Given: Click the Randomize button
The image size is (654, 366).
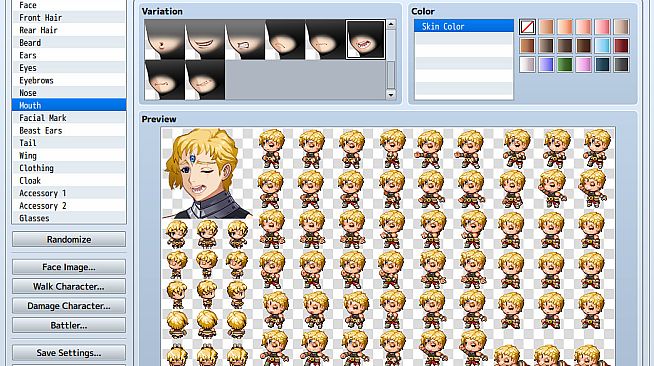Looking at the screenshot, I should click(69, 239).
